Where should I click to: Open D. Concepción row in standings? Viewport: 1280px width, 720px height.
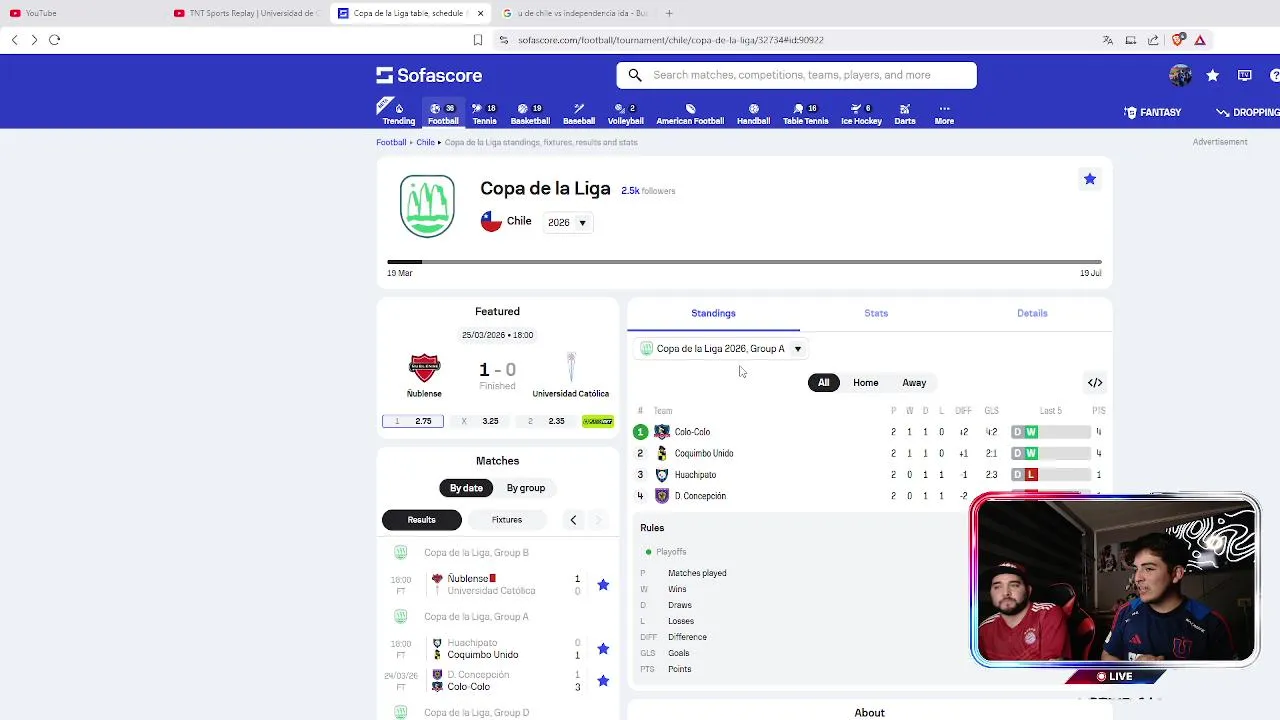coord(870,496)
